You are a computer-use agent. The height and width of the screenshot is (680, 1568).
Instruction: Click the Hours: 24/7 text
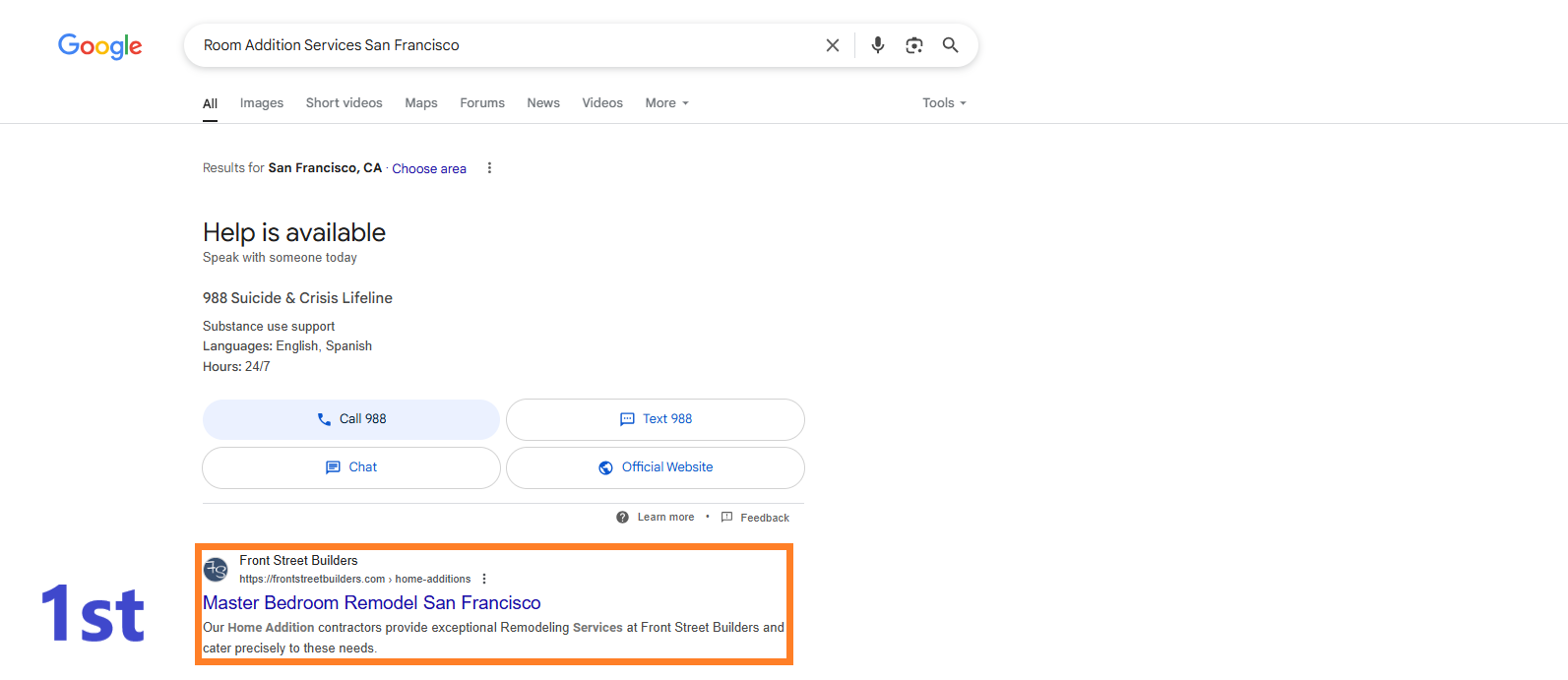pos(236,366)
